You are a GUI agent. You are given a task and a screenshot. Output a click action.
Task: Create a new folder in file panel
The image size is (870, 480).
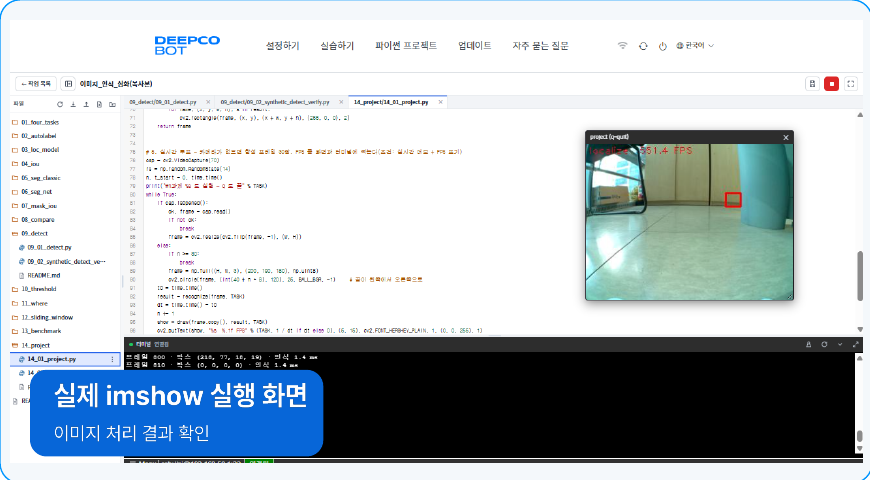pos(113,104)
